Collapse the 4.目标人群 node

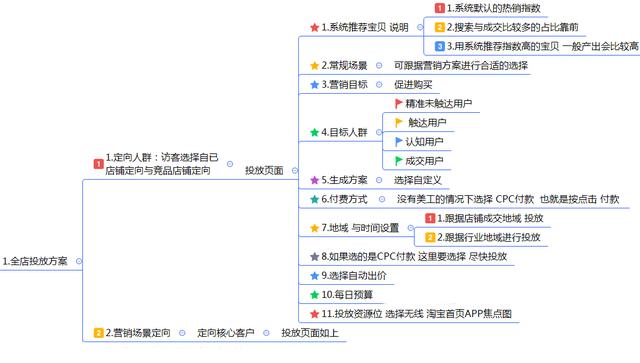click(379, 132)
